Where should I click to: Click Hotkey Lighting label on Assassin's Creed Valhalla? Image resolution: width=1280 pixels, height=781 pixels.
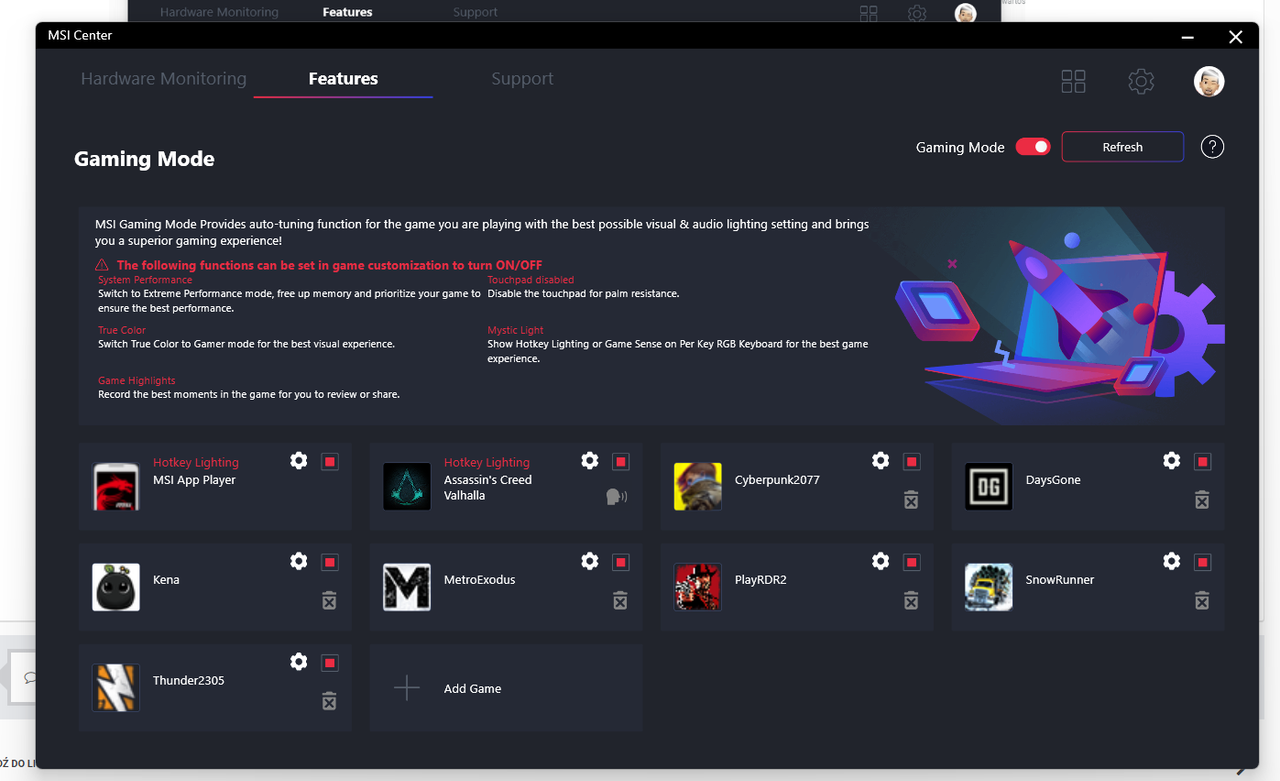(x=487, y=462)
